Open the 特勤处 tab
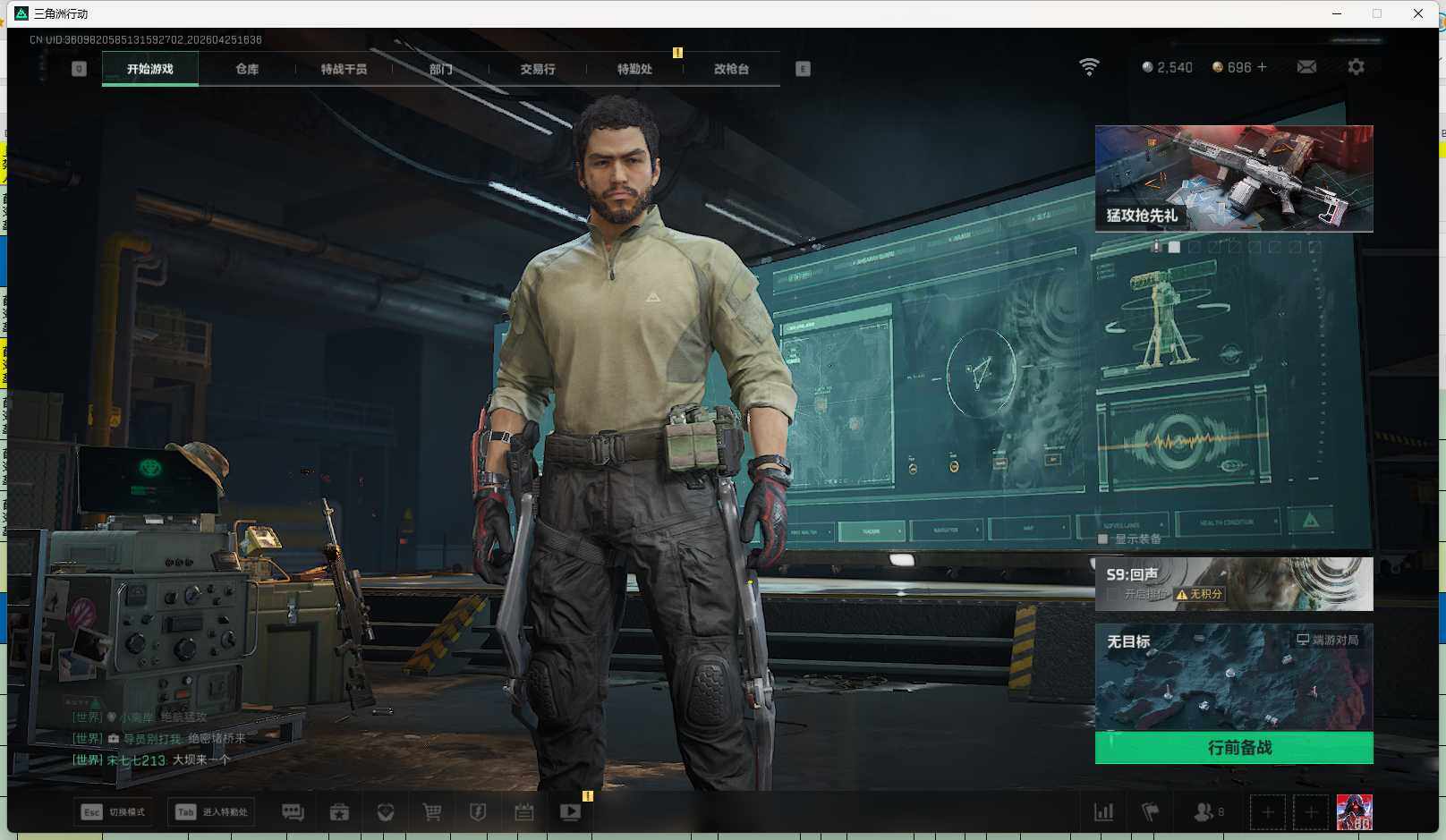The image size is (1446, 840). (634, 69)
